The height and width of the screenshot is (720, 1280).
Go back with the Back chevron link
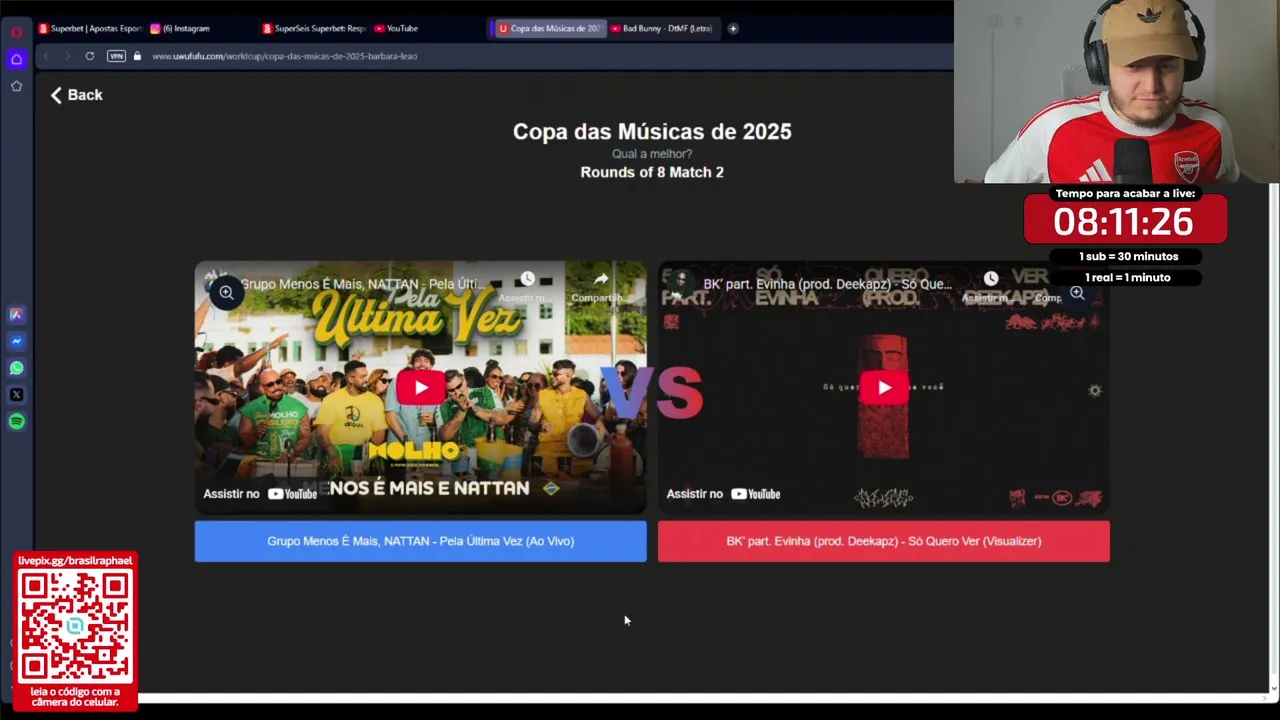point(77,95)
